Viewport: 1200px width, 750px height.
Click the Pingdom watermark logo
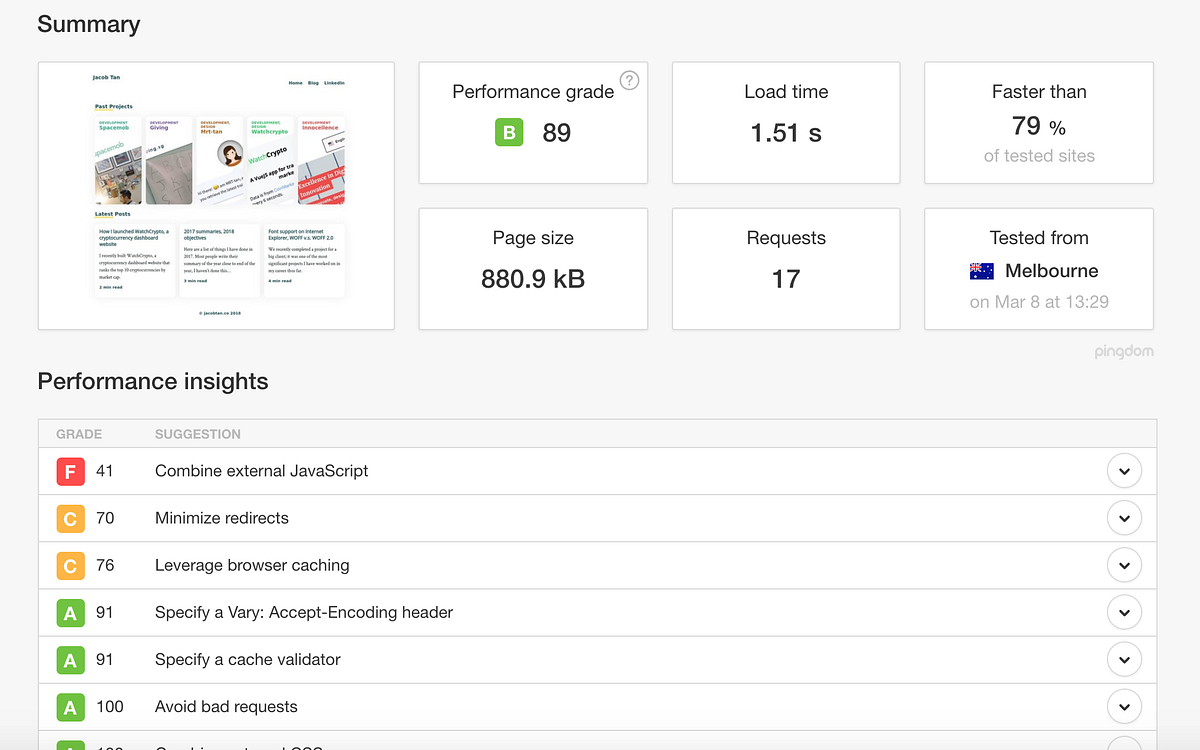[1126, 351]
